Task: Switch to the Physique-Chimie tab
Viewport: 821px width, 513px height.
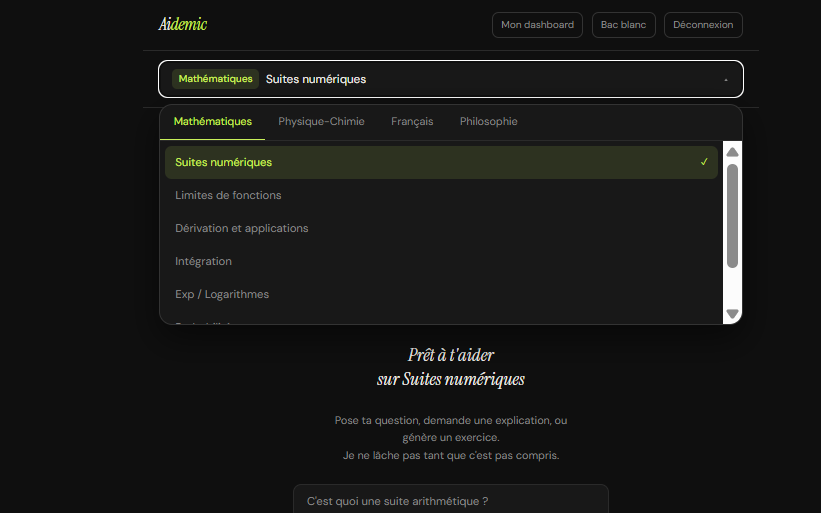Action: pyautogui.click(x=321, y=121)
